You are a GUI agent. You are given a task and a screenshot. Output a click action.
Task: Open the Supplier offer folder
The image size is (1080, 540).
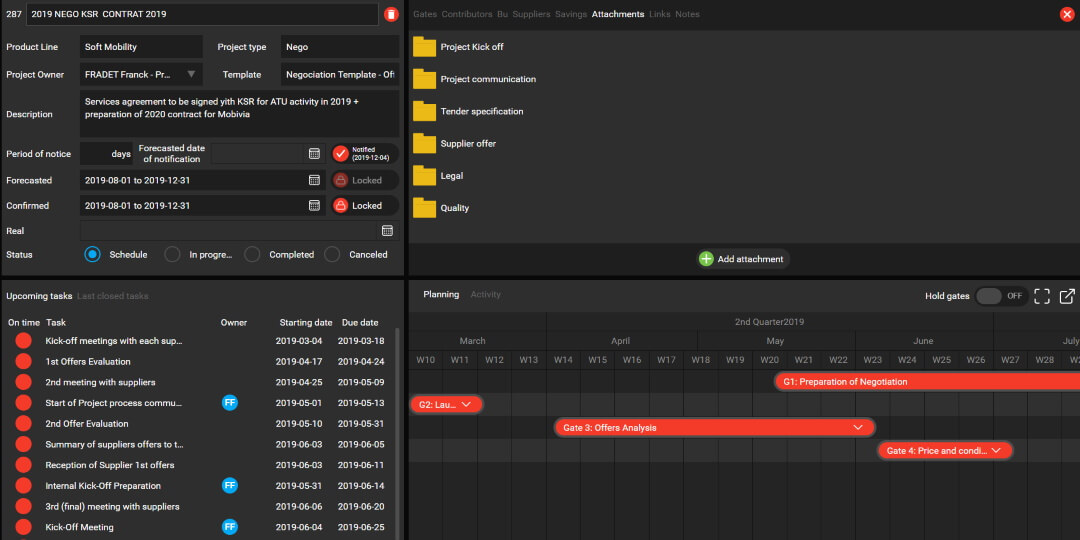[x=424, y=143]
